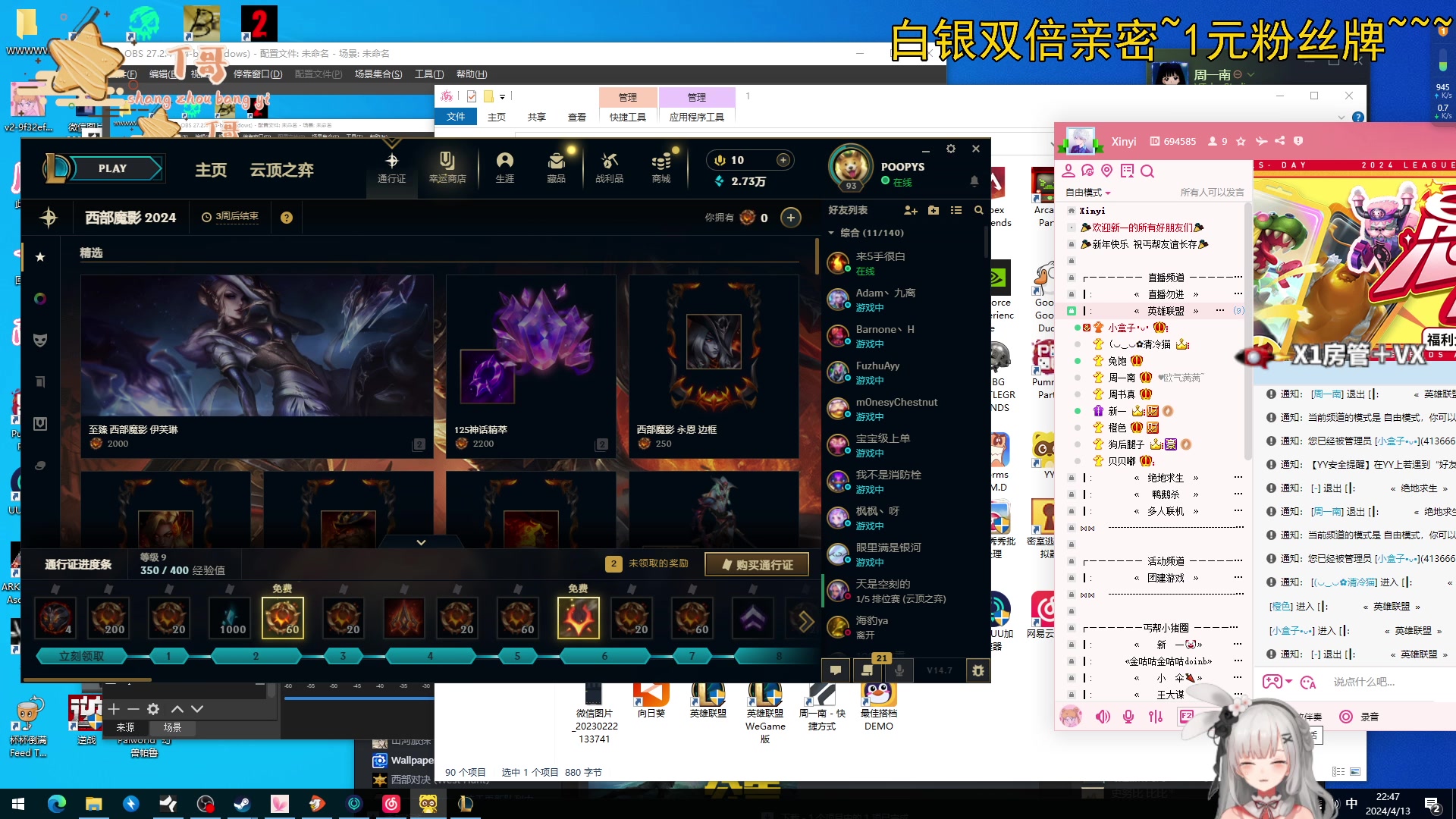This screenshot has height=819, width=1456.
Task: Click the bug report icon beside V14.7
Action: click(977, 670)
